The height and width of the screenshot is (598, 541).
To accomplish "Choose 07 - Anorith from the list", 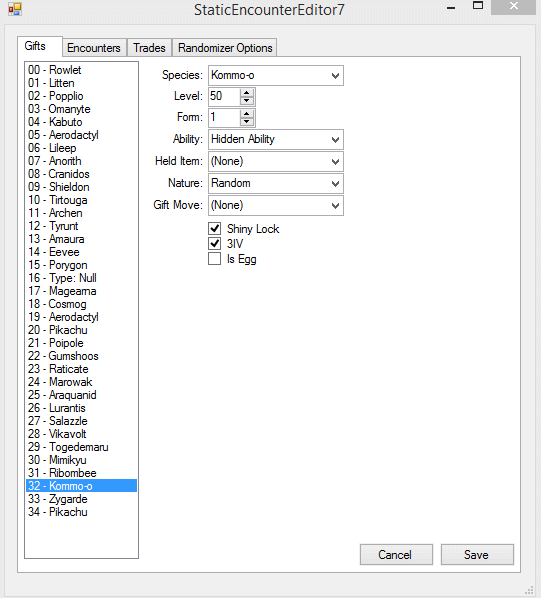I will coord(81,161).
